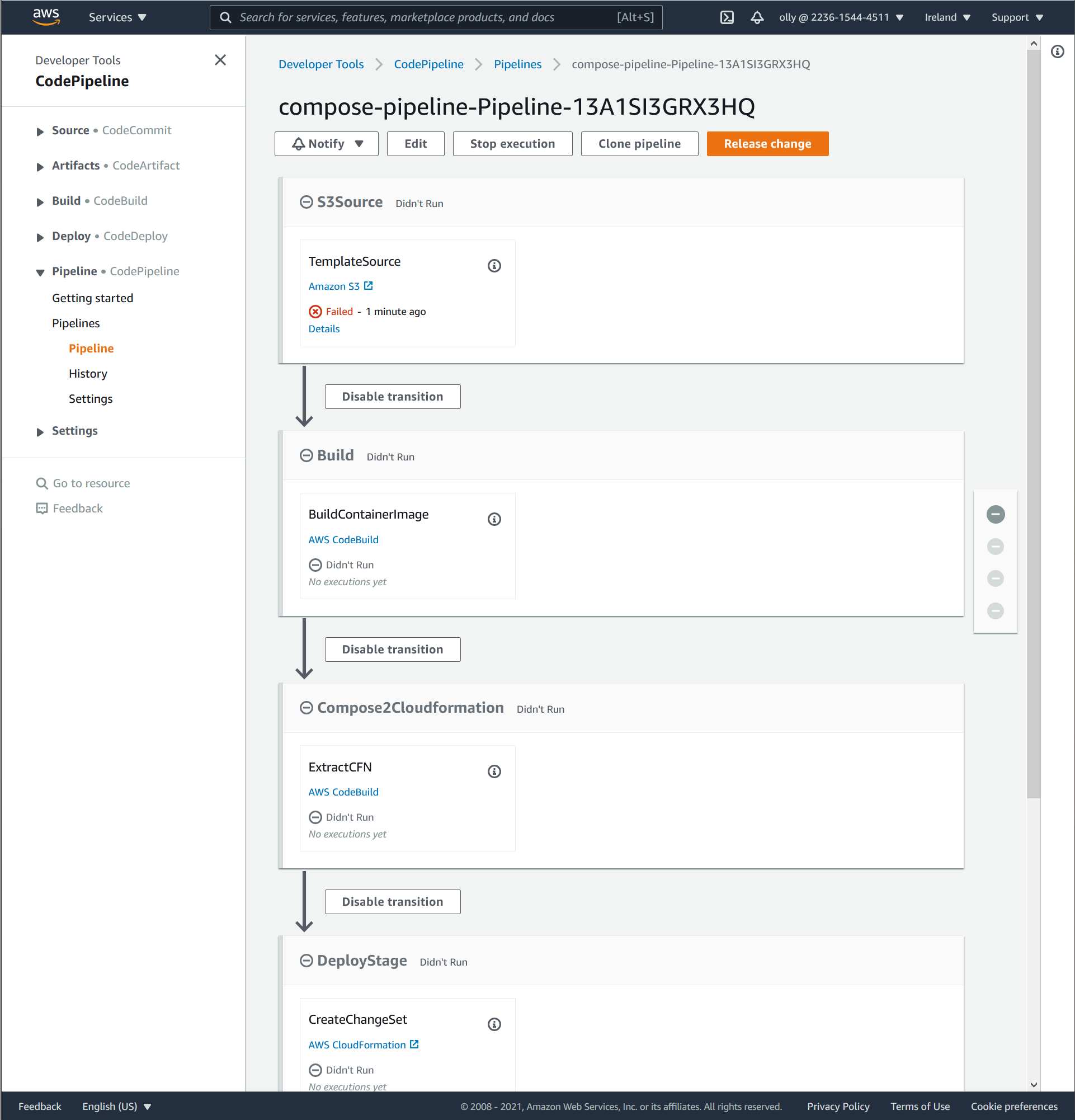1075x1120 pixels.
Task: Open the AWS CloudShell icon
Action: point(727,17)
